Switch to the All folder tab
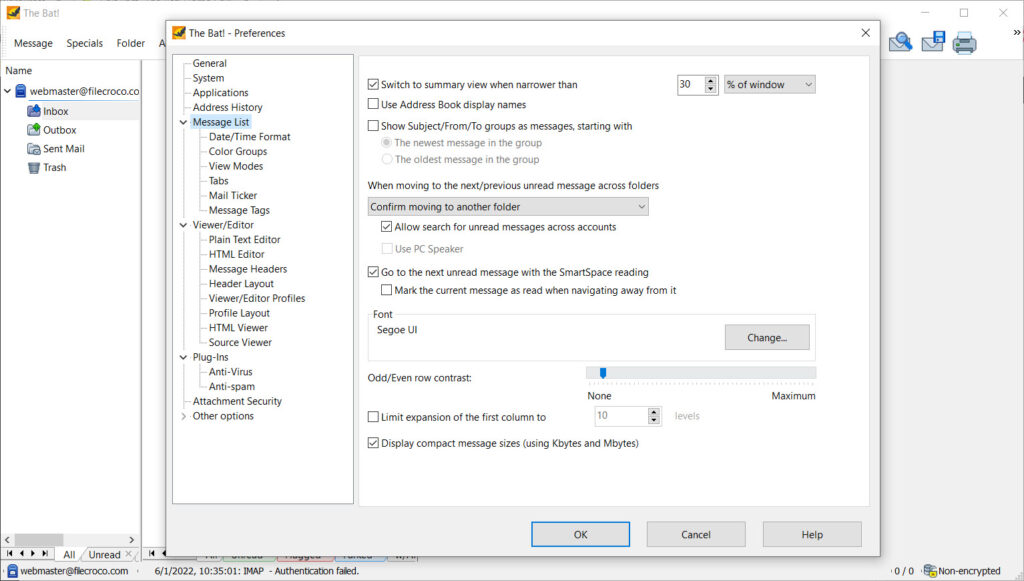 [x=69, y=554]
